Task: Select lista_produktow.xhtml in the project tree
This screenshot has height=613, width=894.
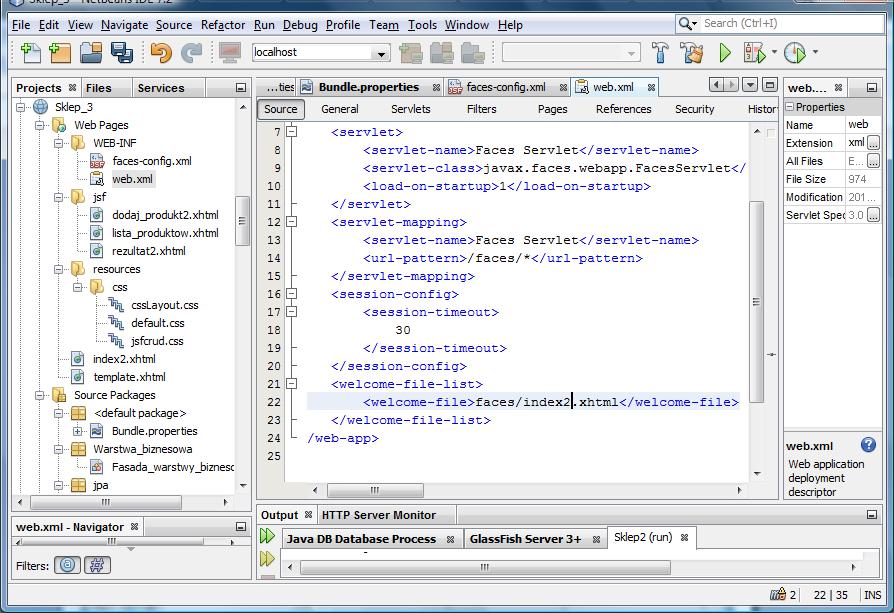Action: coord(165,233)
